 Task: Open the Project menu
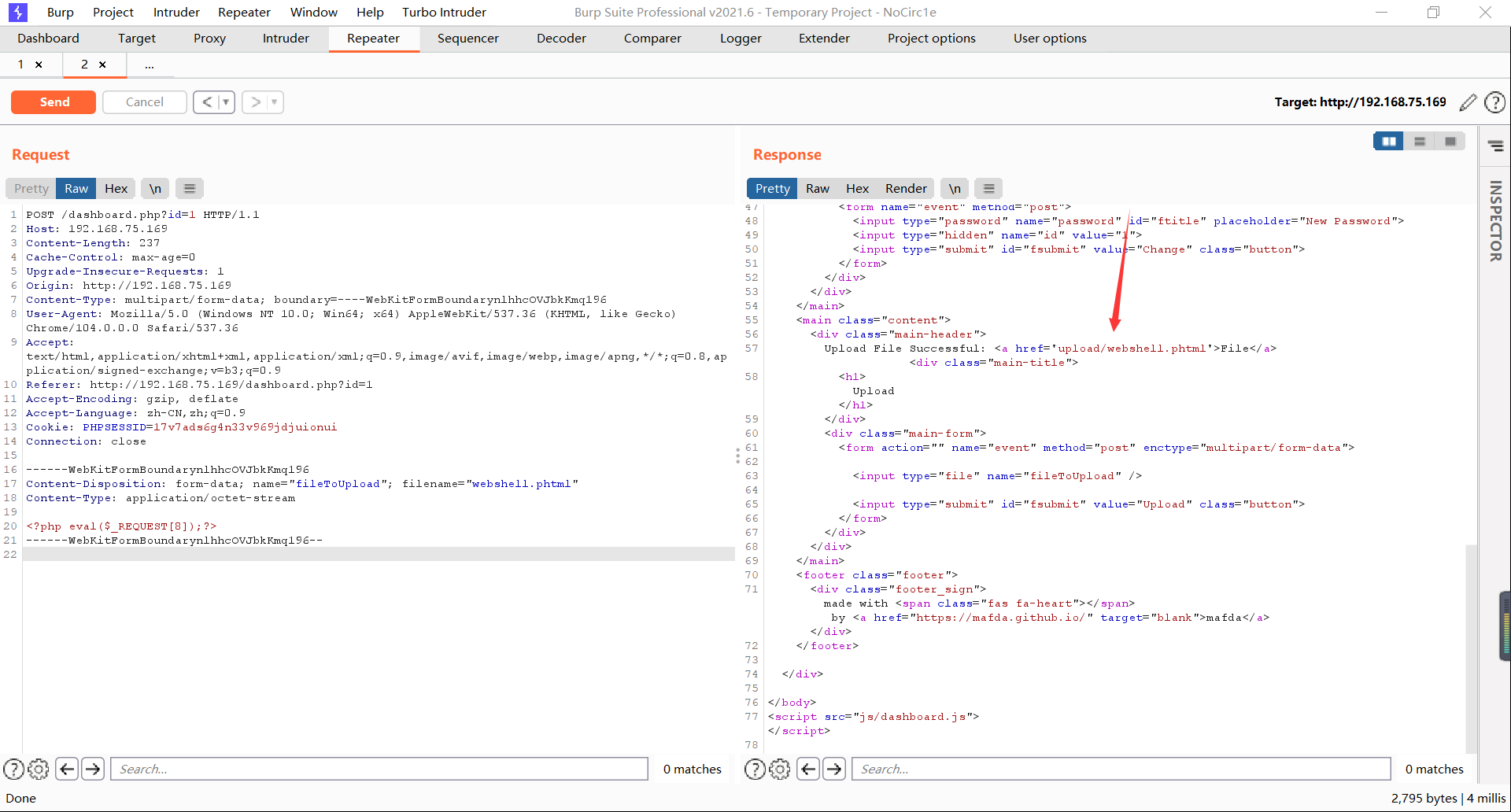[x=113, y=12]
